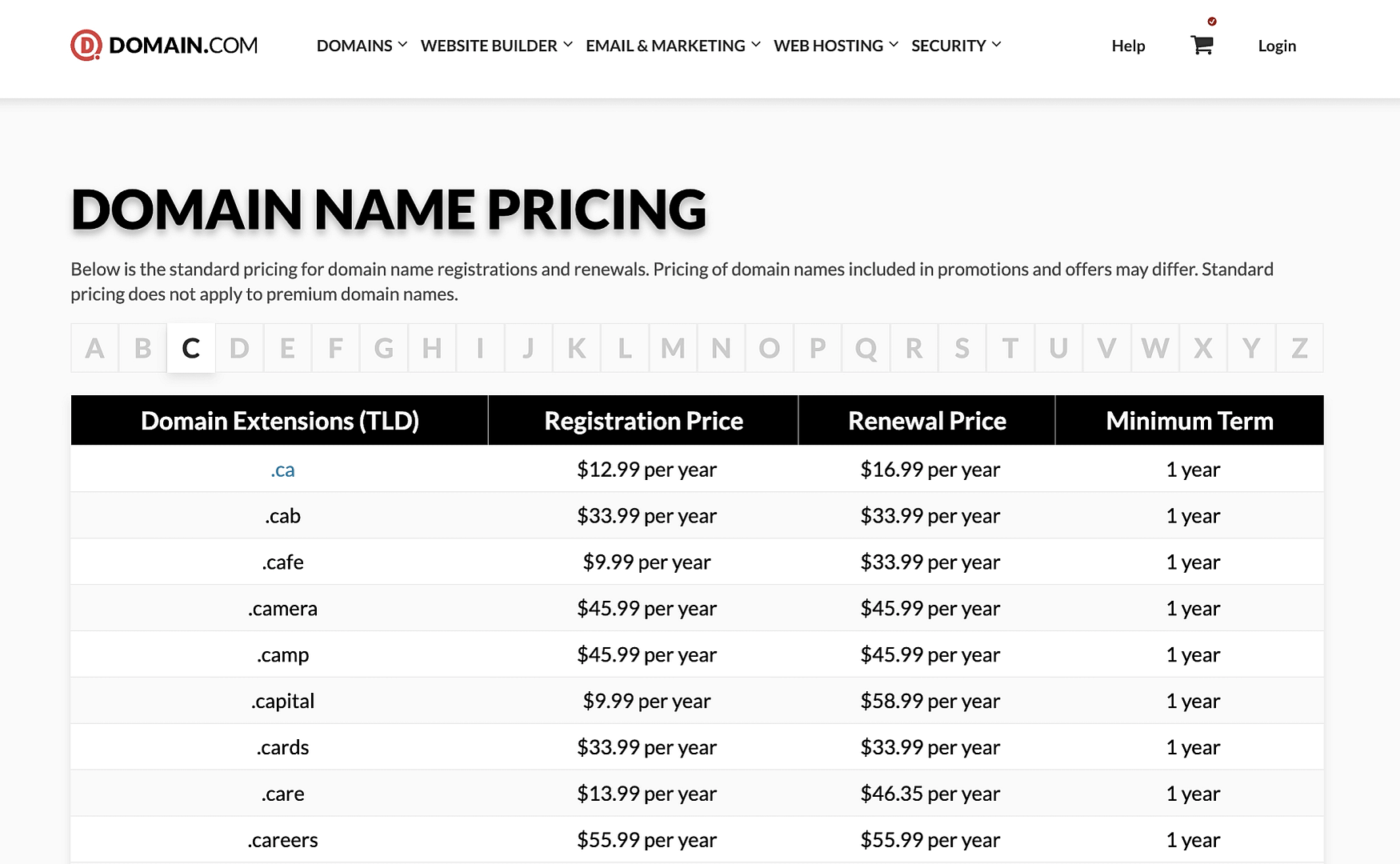Image resolution: width=1400 pixels, height=864 pixels.
Task: Click the Registration Price column header
Action: coord(643,421)
